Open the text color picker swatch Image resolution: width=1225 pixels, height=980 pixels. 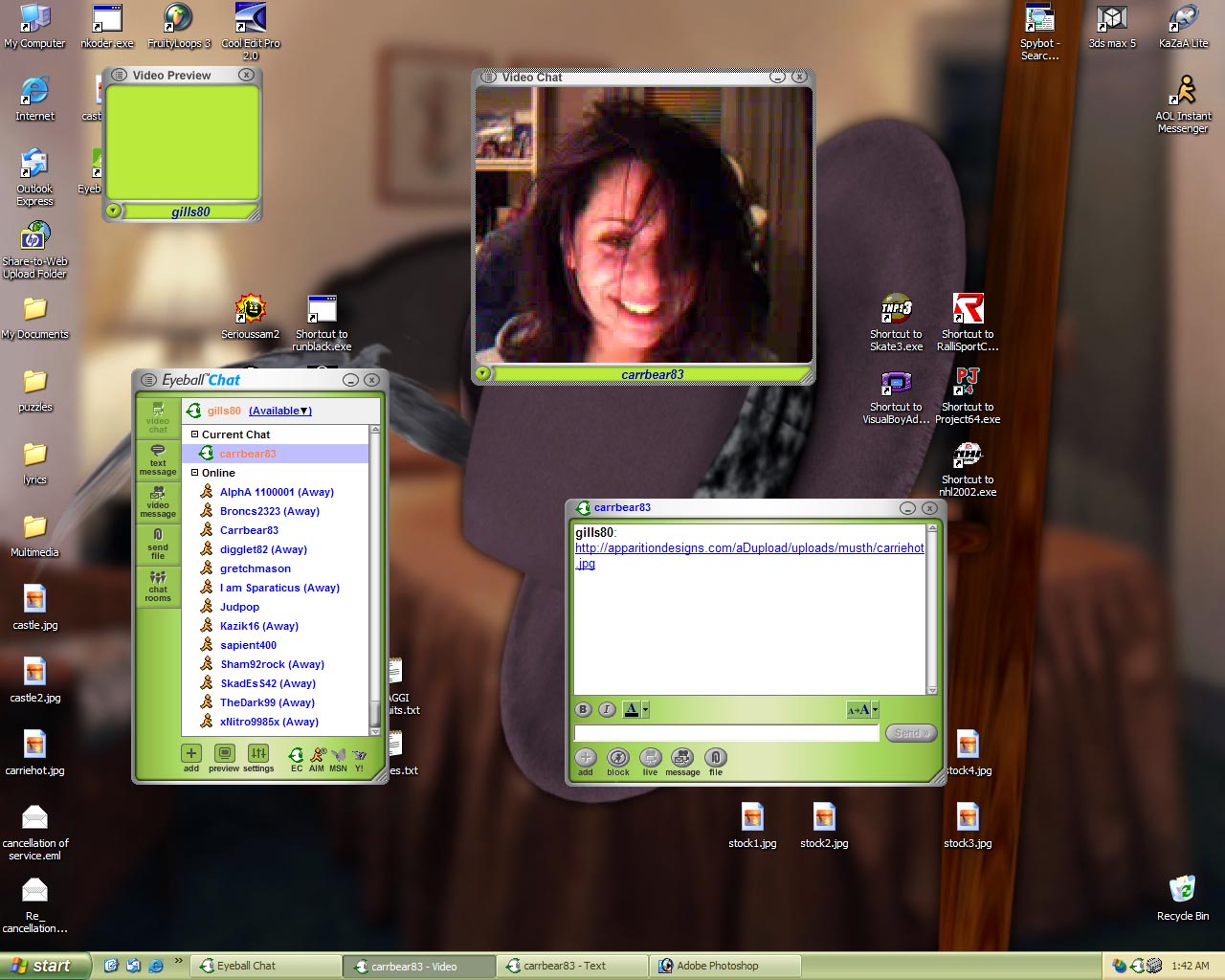click(x=631, y=709)
